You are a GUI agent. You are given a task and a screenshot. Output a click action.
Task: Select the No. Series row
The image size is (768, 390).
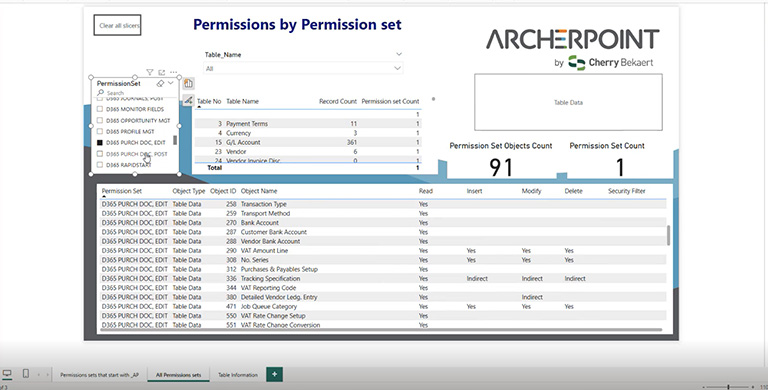point(384,260)
